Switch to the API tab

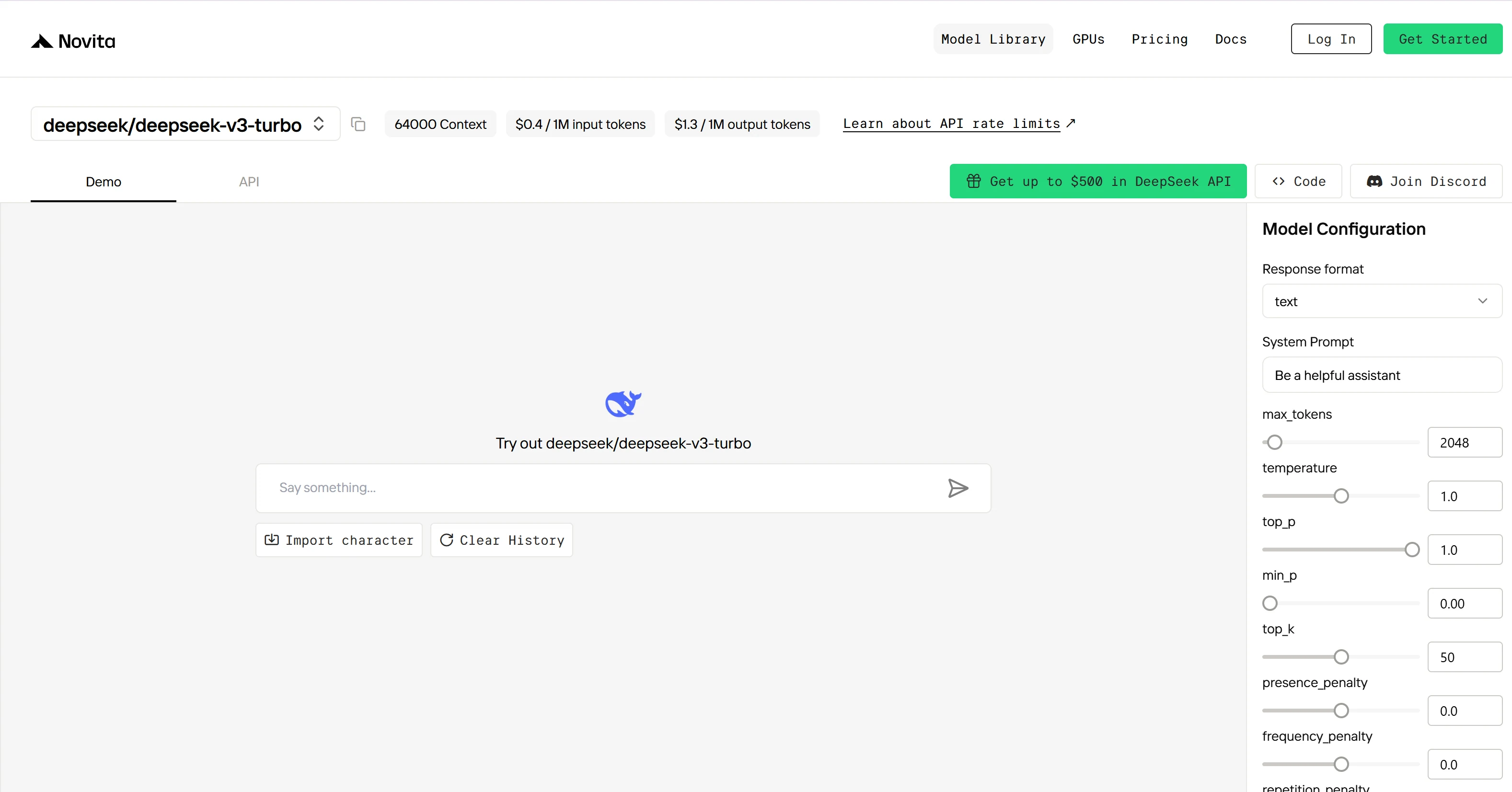coord(249,182)
